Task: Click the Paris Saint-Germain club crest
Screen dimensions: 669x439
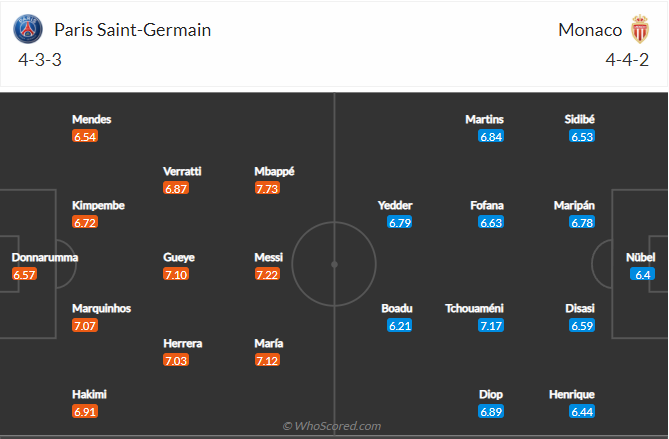Action: [28, 29]
